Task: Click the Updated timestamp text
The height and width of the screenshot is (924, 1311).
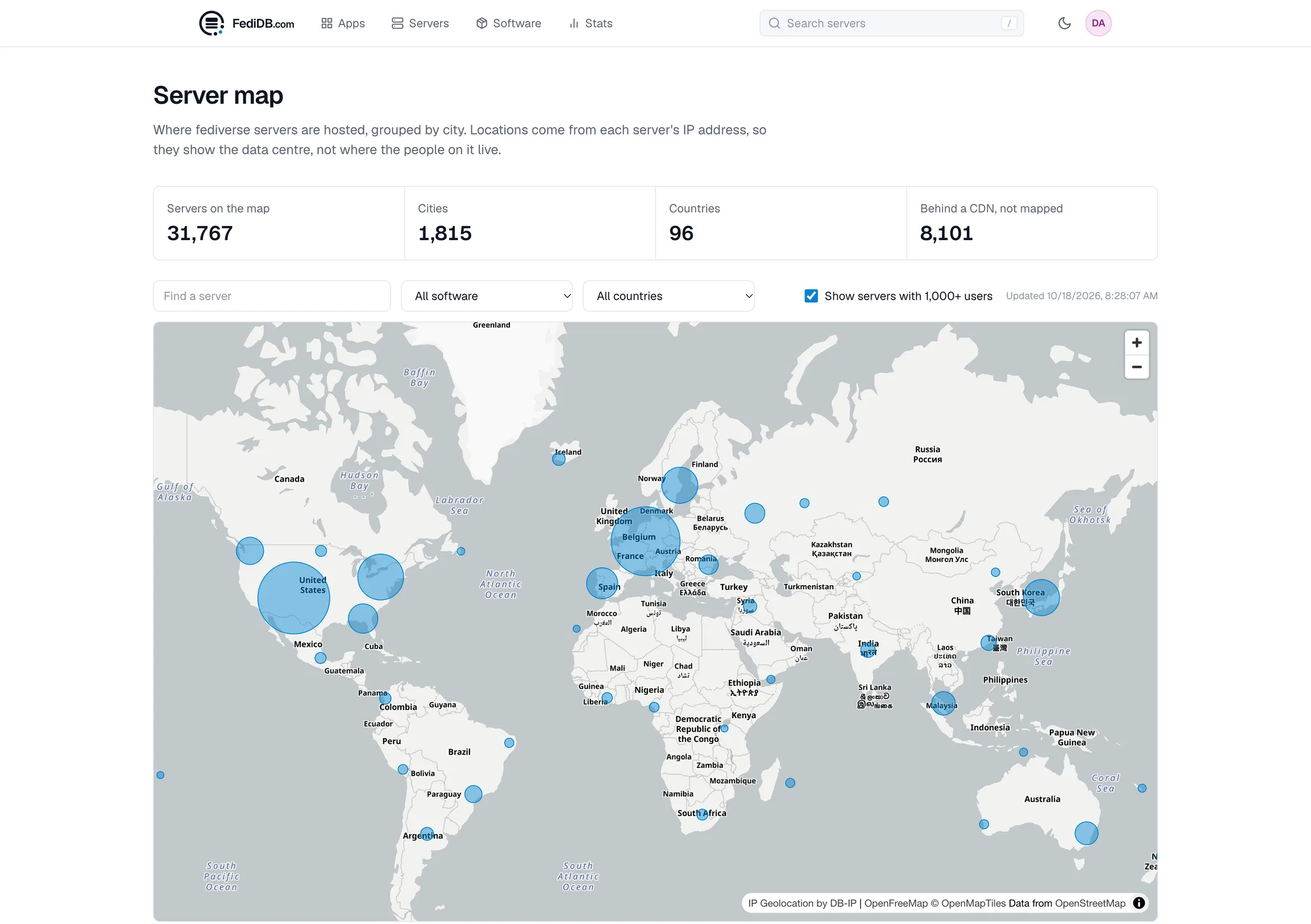Action: click(1081, 296)
